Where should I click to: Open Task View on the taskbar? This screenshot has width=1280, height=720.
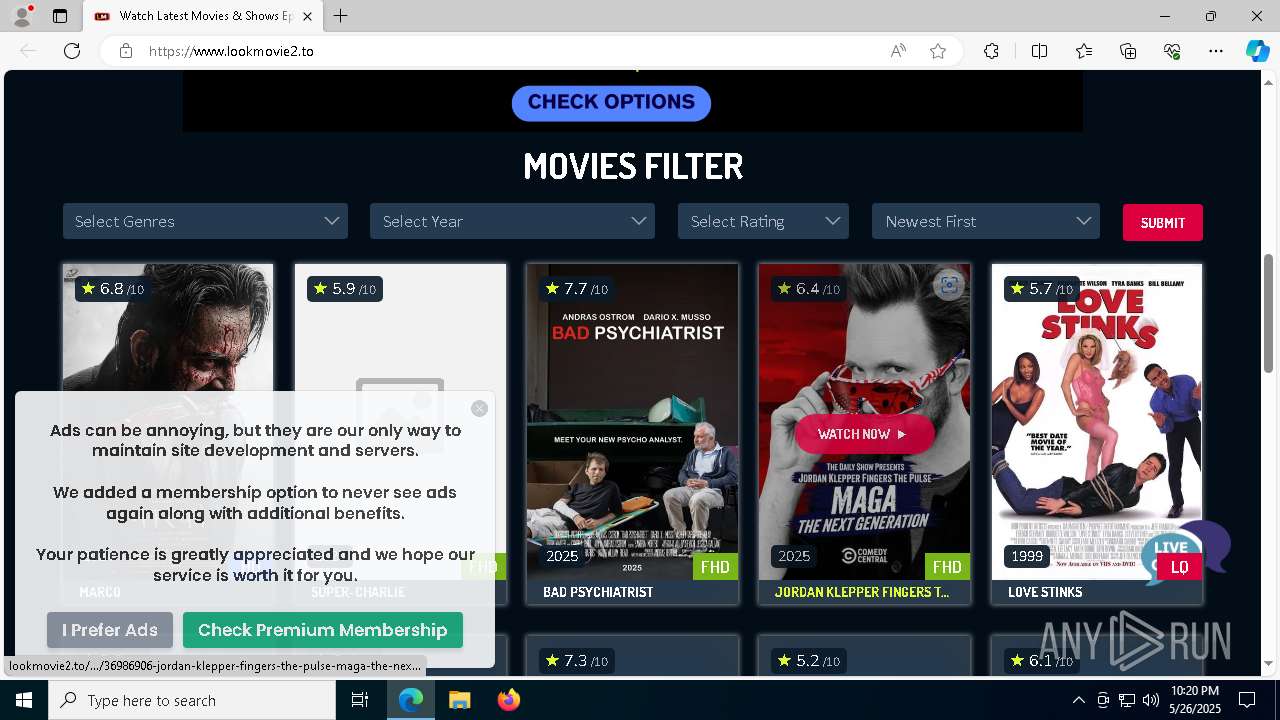361,700
